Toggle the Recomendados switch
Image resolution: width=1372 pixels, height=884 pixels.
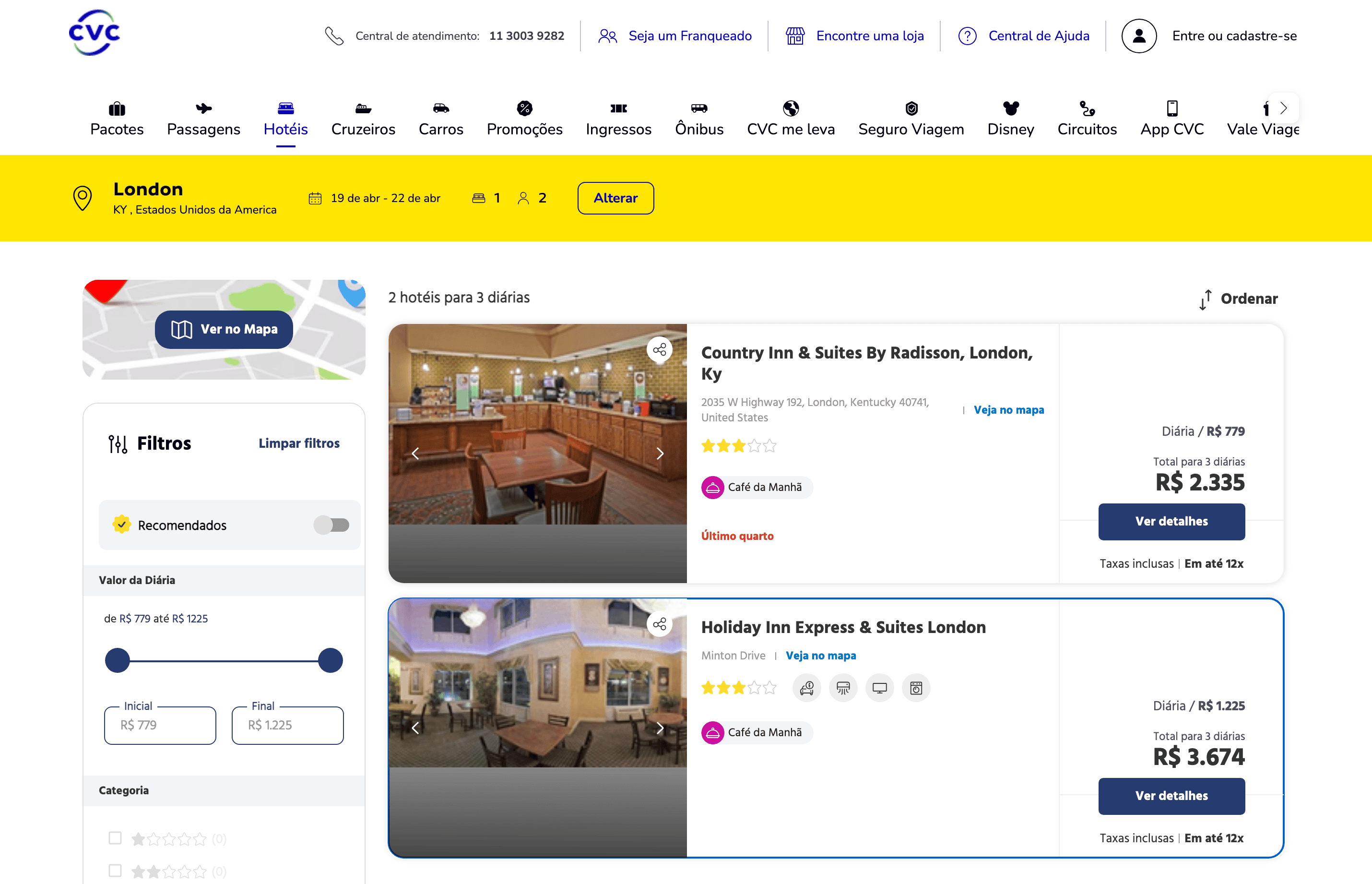[331, 525]
